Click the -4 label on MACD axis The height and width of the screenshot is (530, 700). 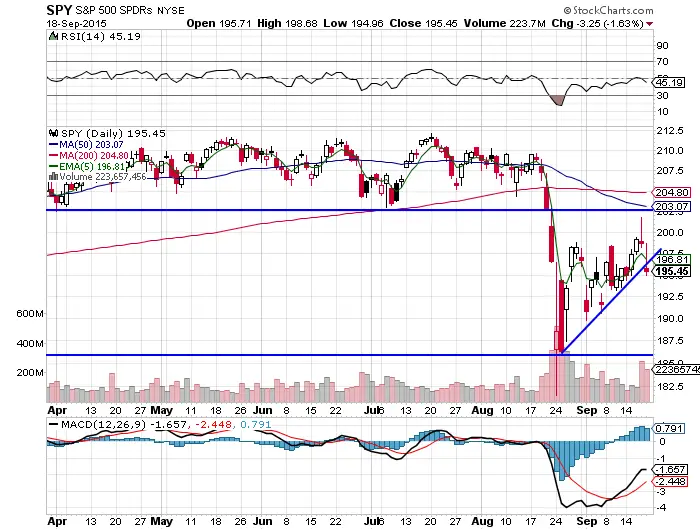pyautogui.click(x=660, y=508)
